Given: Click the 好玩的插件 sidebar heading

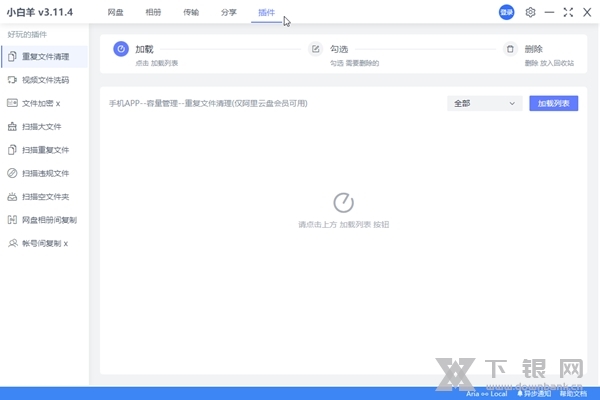Looking at the screenshot, I should point(27,35).
